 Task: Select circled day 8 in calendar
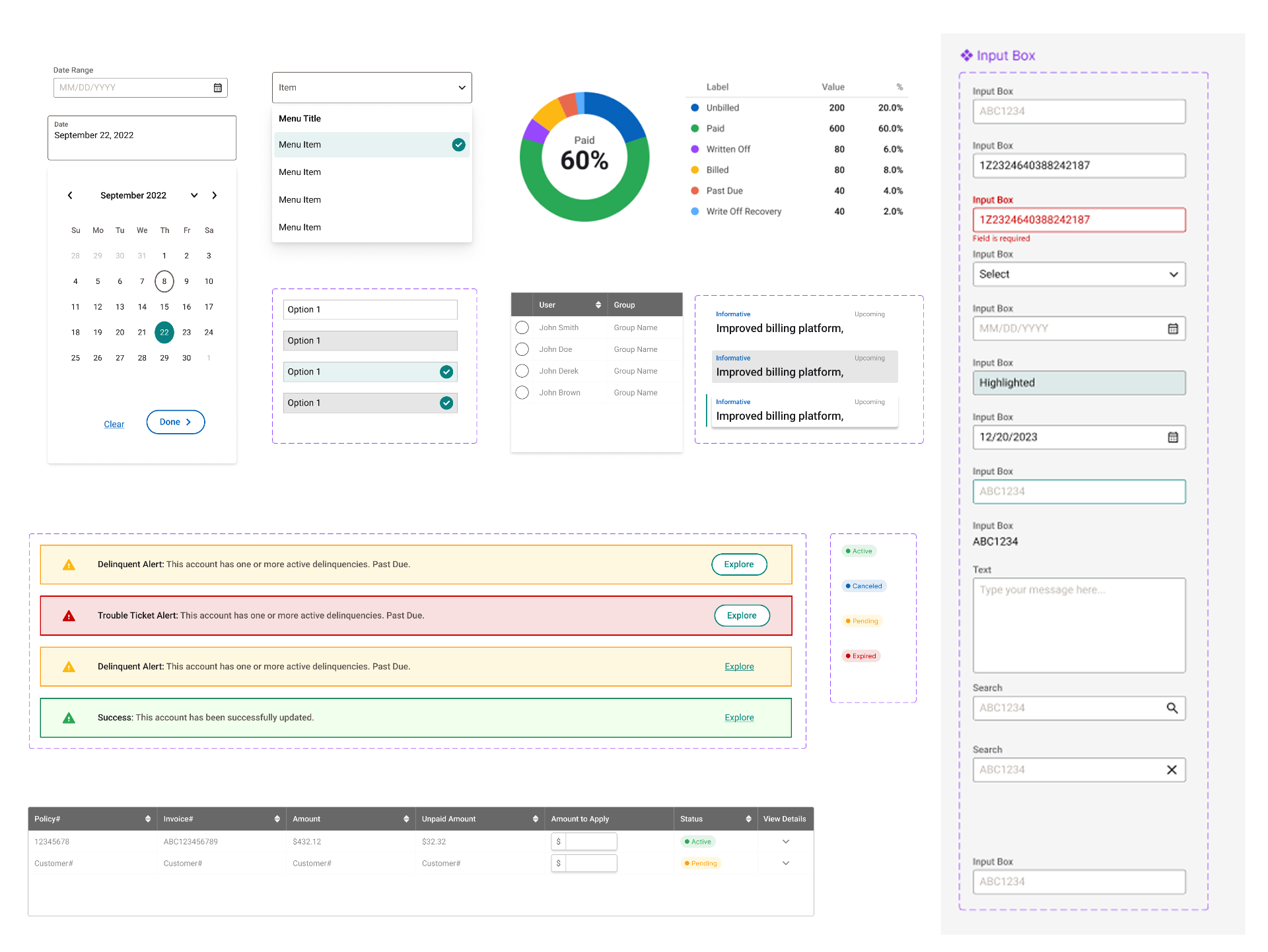click(164, 281)
